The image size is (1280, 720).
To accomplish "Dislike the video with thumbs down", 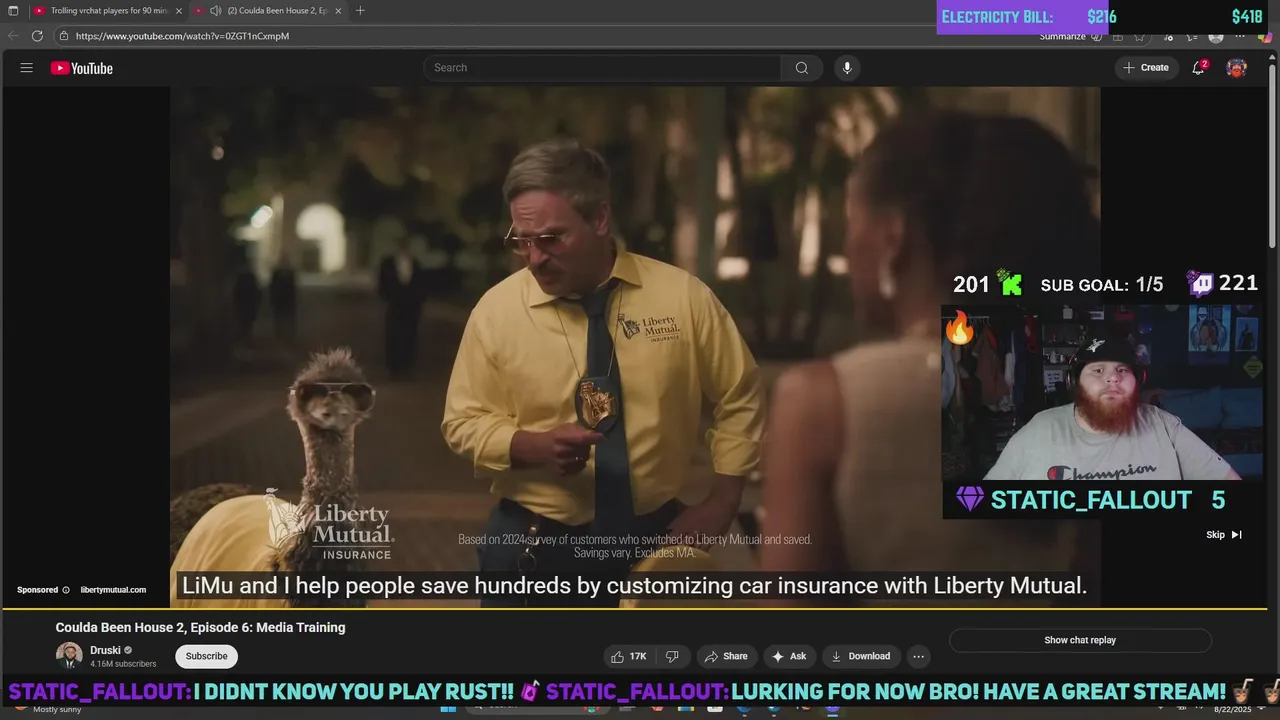I will (672, 656).
